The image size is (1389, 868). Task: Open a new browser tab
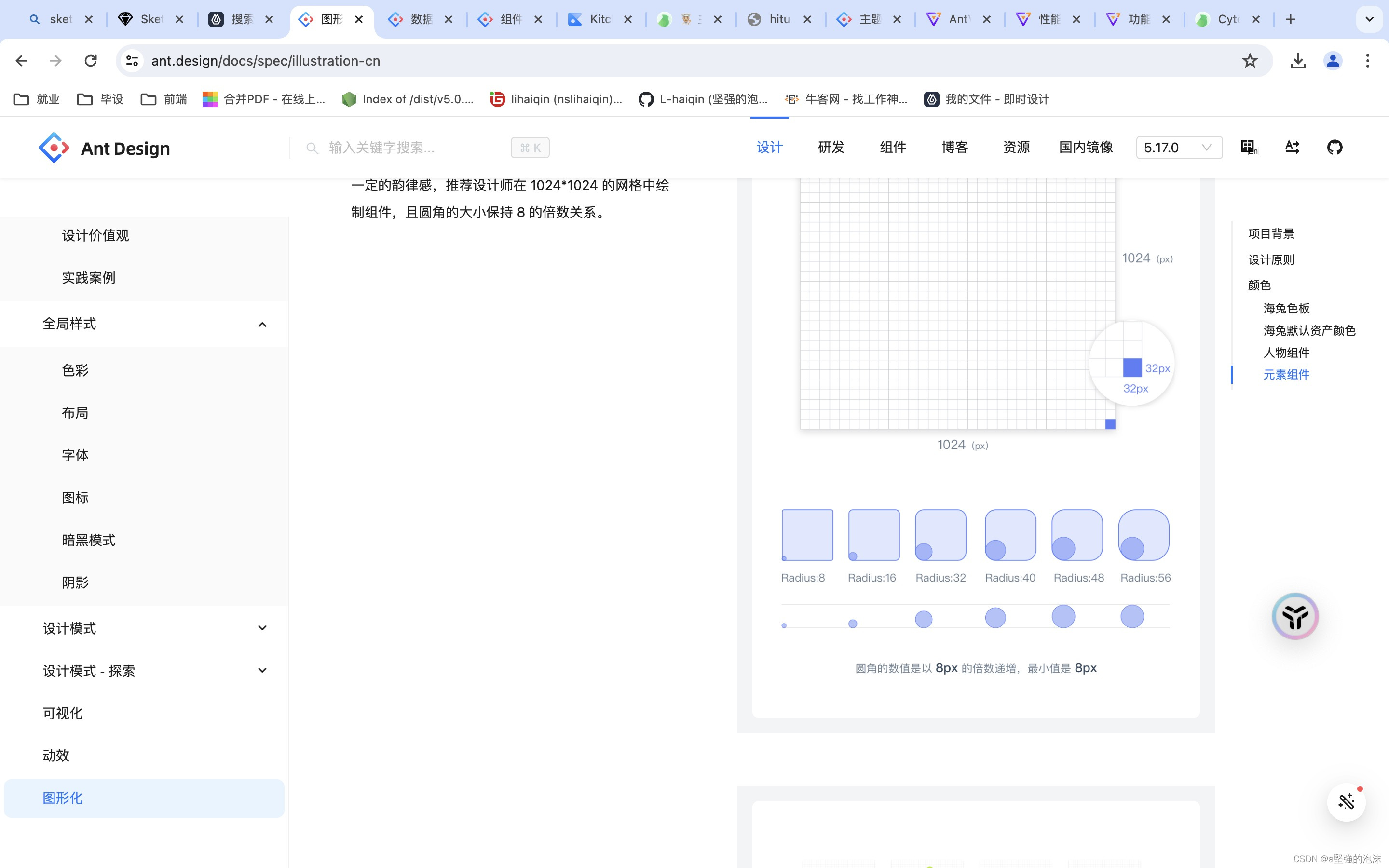(x=1290, y=19)
